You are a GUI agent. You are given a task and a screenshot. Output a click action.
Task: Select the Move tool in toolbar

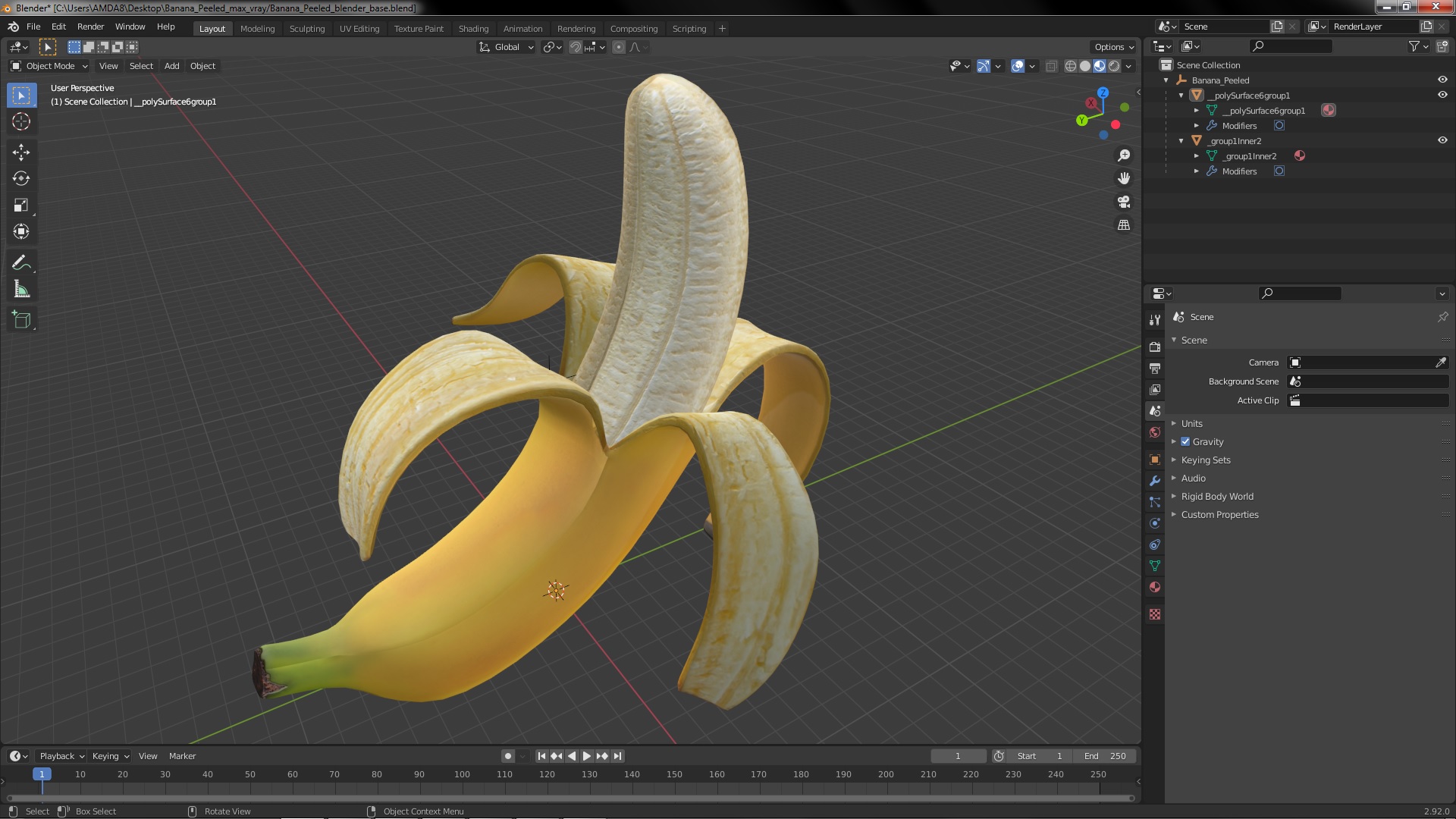[21, 152]
